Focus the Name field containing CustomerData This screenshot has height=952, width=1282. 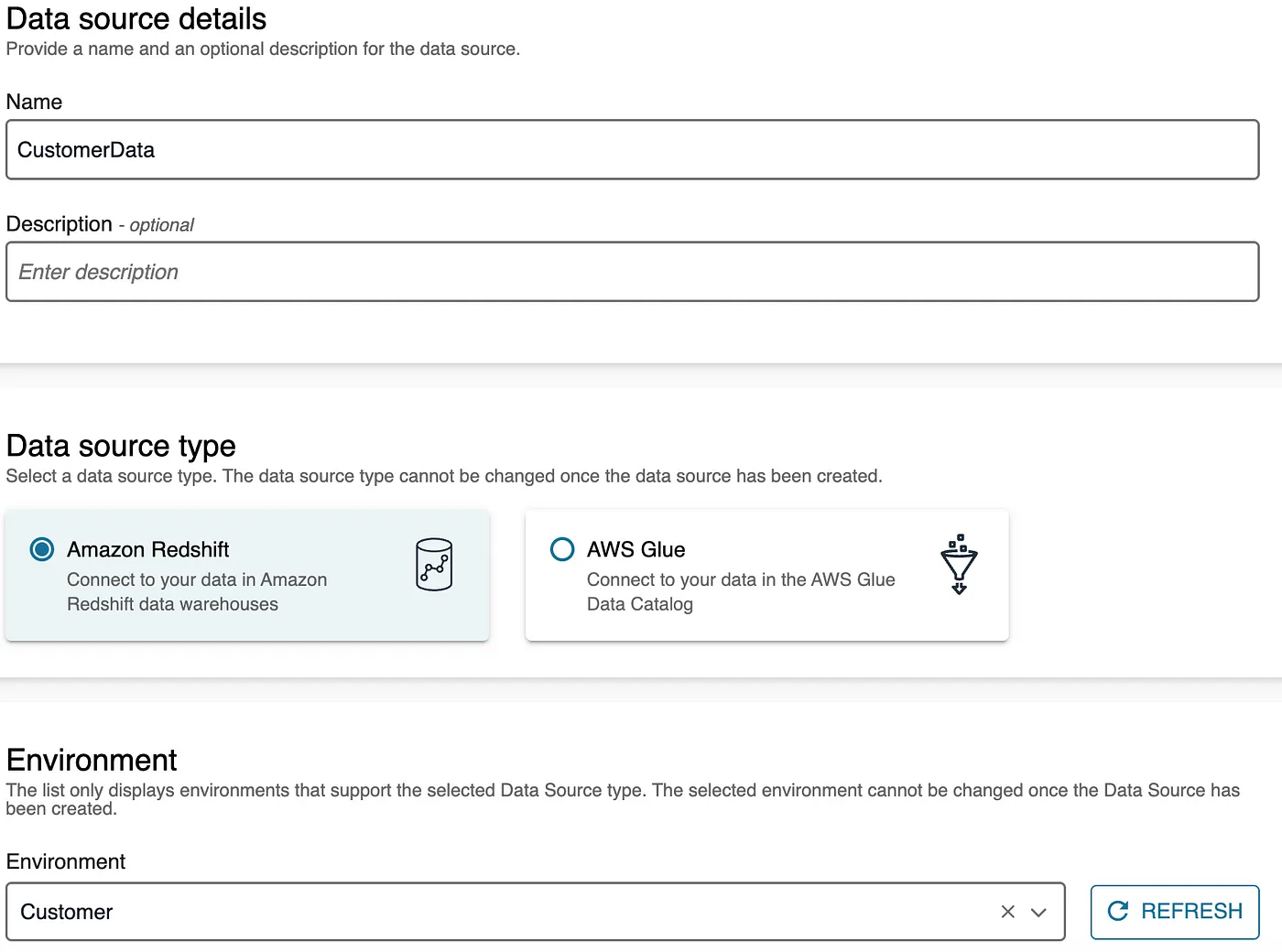(633, 150)
